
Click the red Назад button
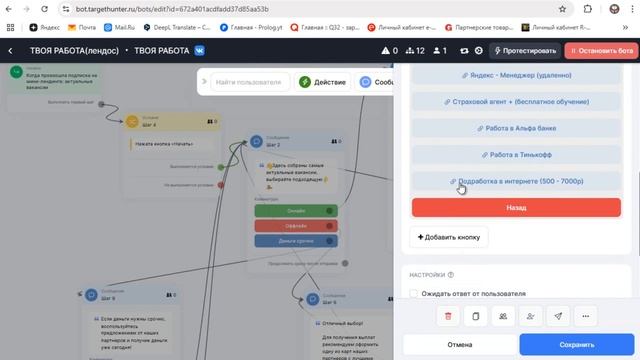[x=516, y=207]
